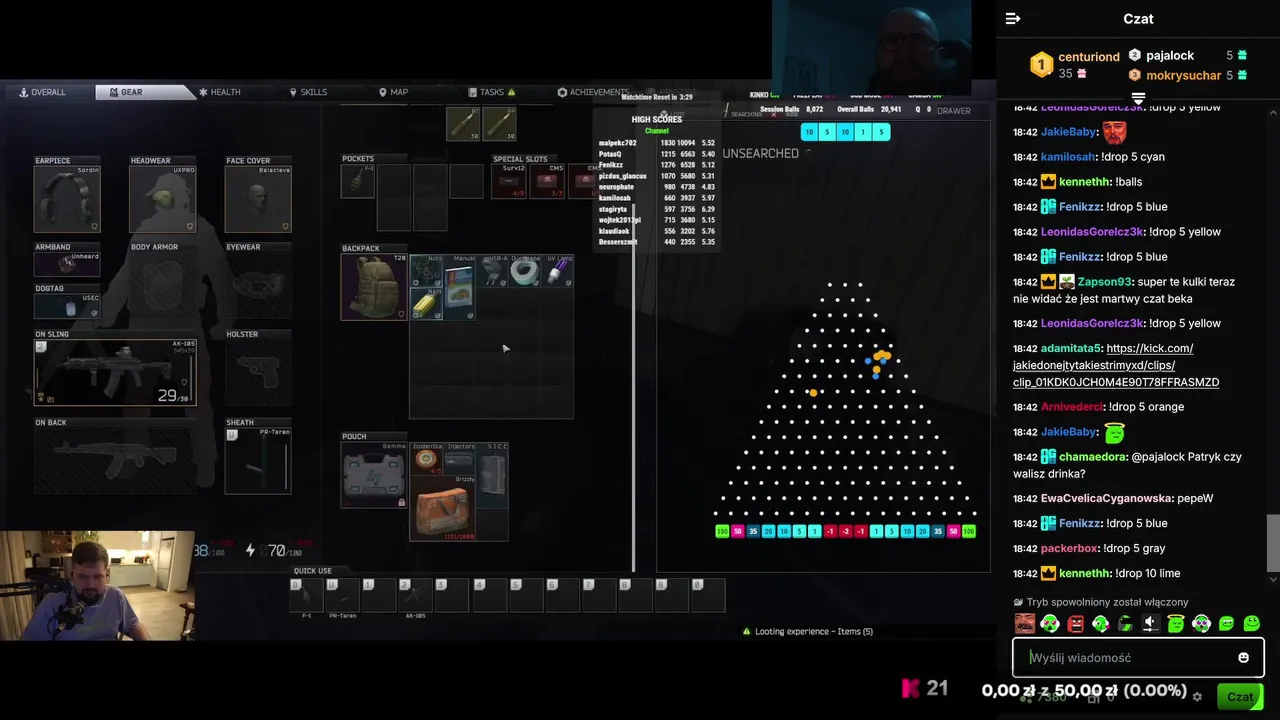Select the PP ammo stack
Viewport: 1280px width, 720px height.
[499, 124]
